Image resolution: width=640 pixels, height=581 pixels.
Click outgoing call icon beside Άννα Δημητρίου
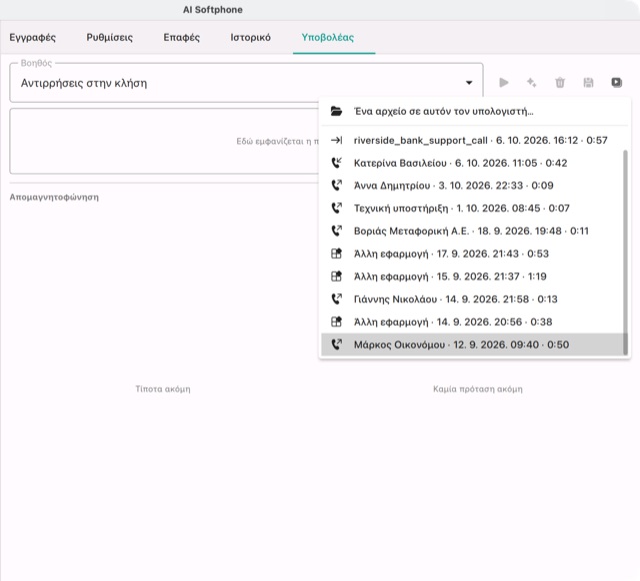coord(336,185)
